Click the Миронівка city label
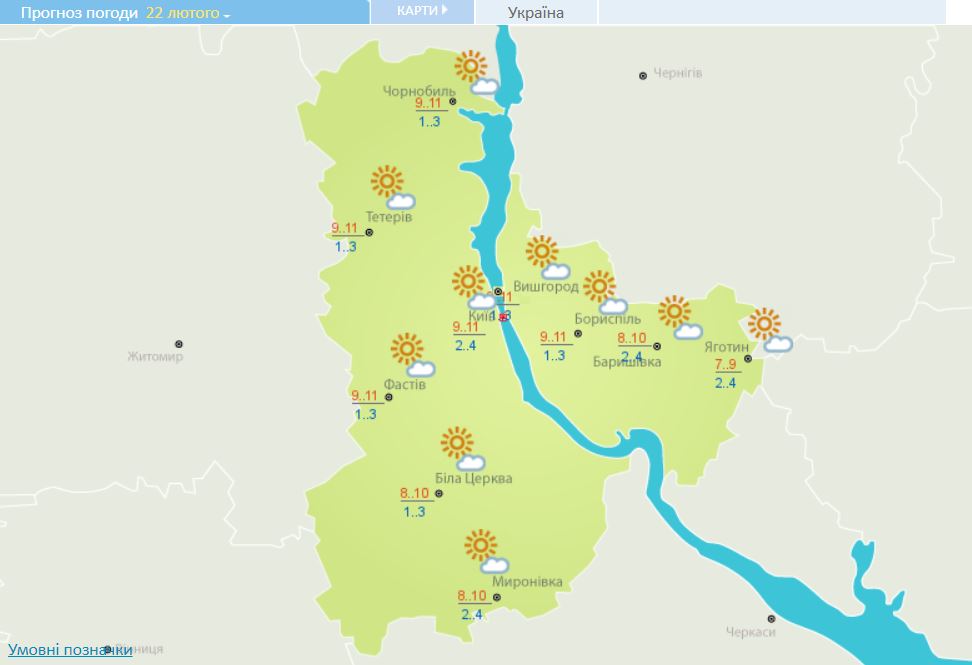Image resolution: width=972 pixels, height=665 pixels. point(528,582)
